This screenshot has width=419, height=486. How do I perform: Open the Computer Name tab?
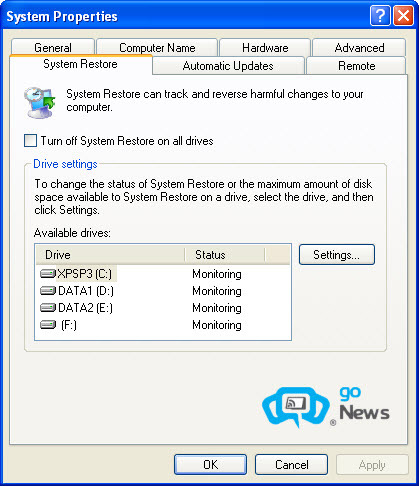pyautogui.click(x=157, y=48)
